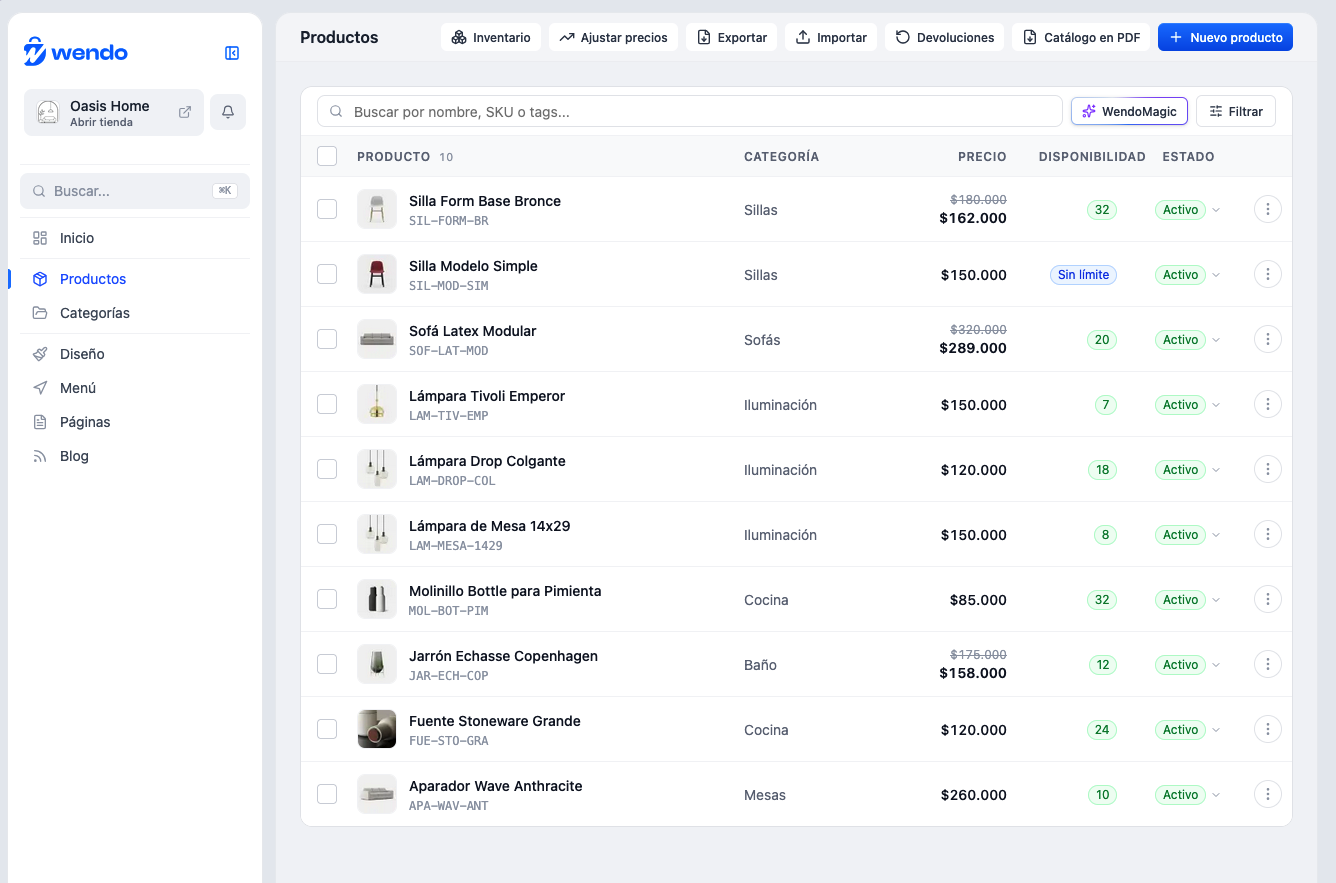Click the Oasis Home store avatar
Screen dimensions: 1336x883
pyautogui.click(x=47, y=112)
